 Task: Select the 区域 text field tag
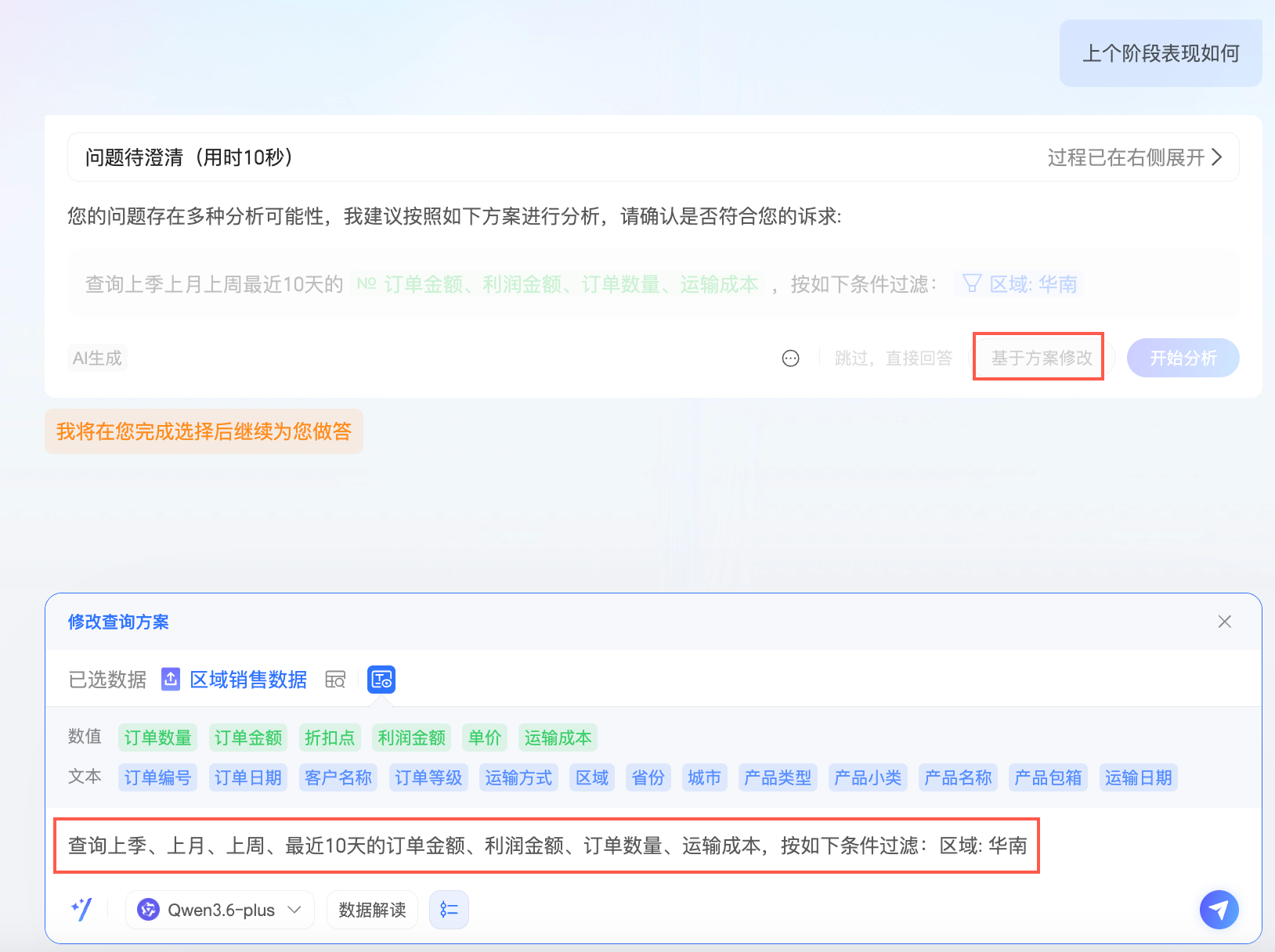tap(592, 777)
